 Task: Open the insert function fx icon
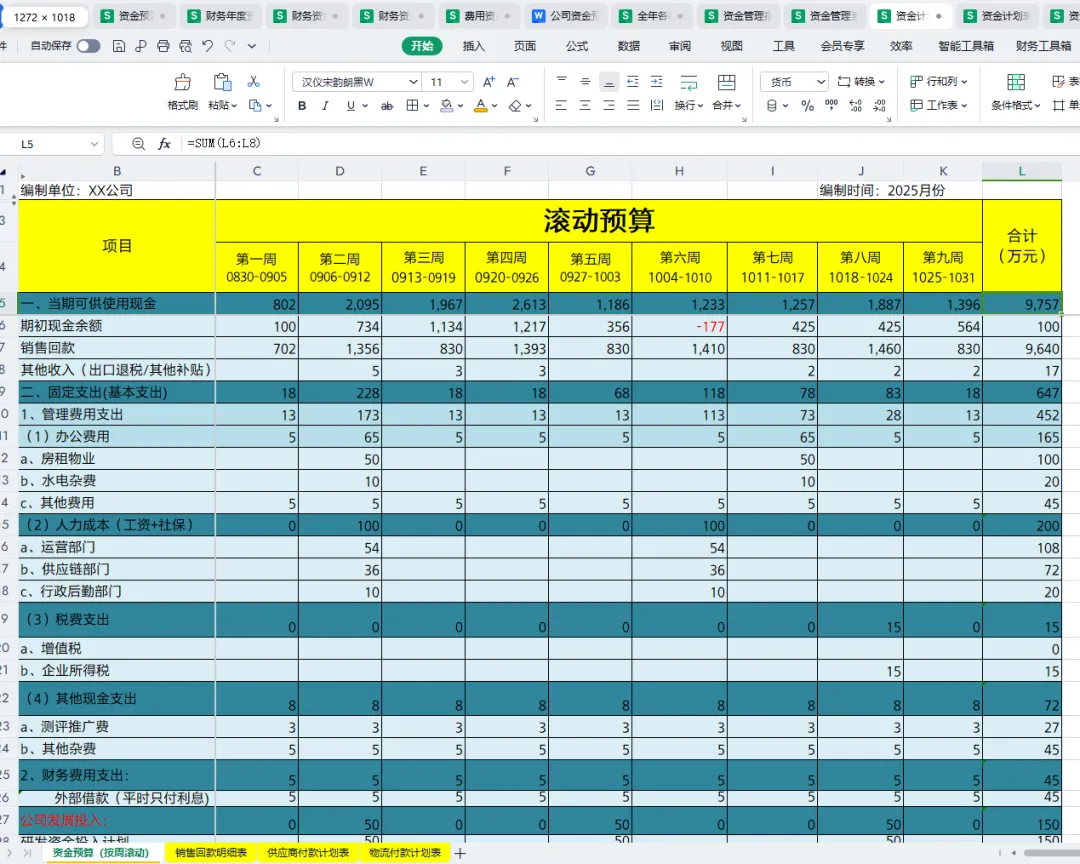(164, 143)
